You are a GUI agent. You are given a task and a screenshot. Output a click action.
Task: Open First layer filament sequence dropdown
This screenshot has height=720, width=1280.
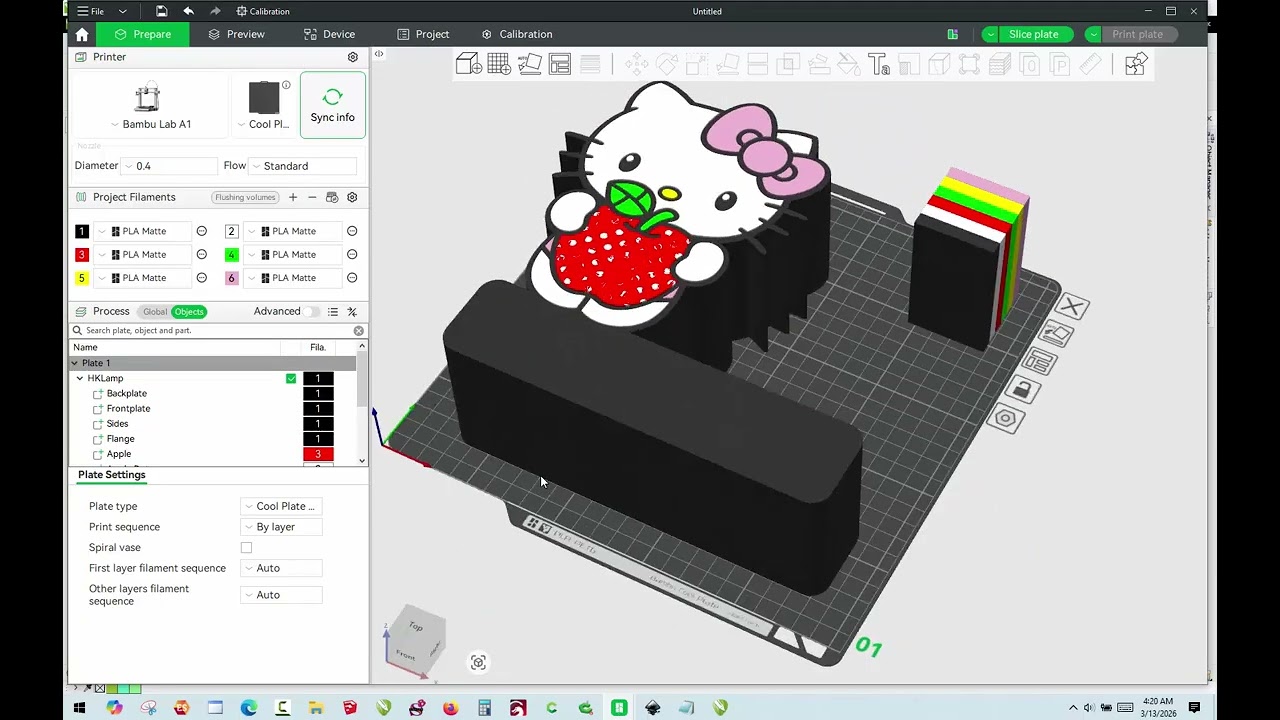281,568
